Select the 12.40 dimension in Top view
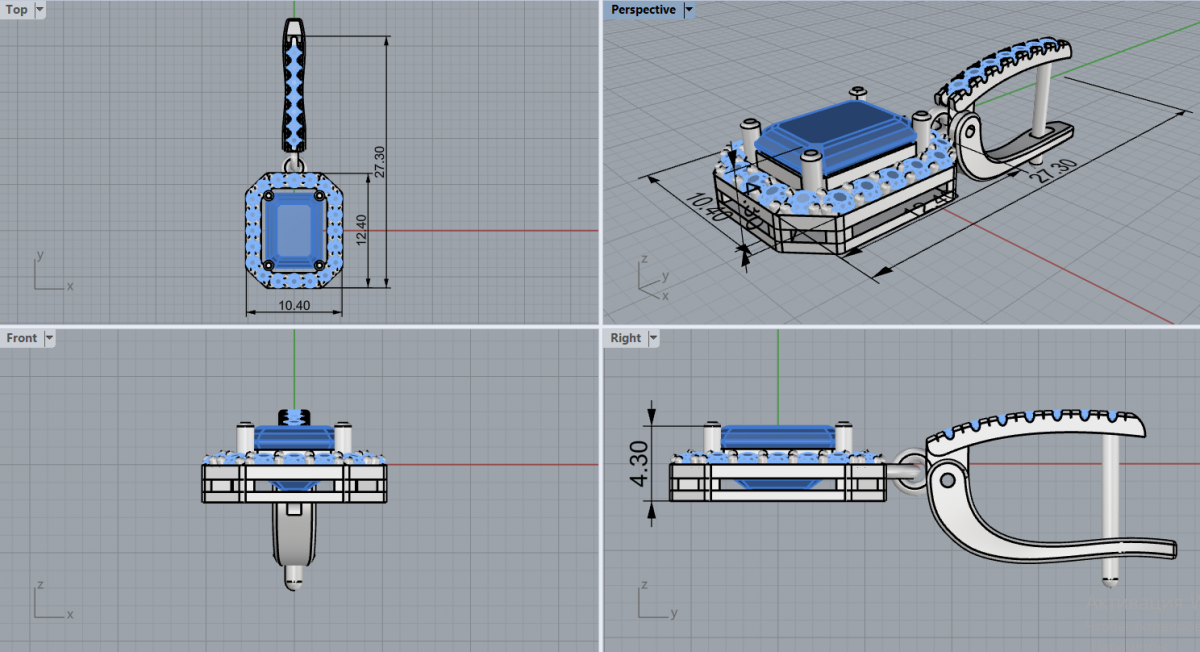1200x652 pixels. (362, 232)
